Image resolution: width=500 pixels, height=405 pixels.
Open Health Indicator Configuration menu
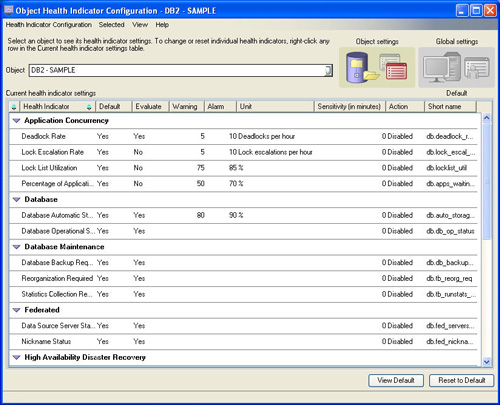[49, 25]
